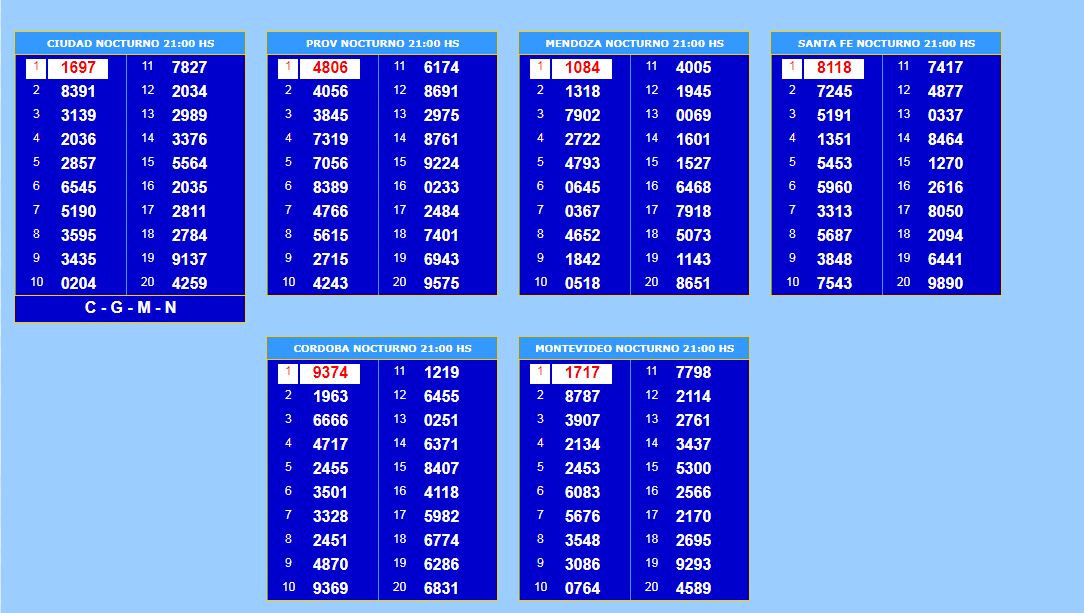Image resolution: width=1084 pixels, height=613 pixels.
Task: Select number 6666 in Cordoba table
Action: [x=330, y=420]
